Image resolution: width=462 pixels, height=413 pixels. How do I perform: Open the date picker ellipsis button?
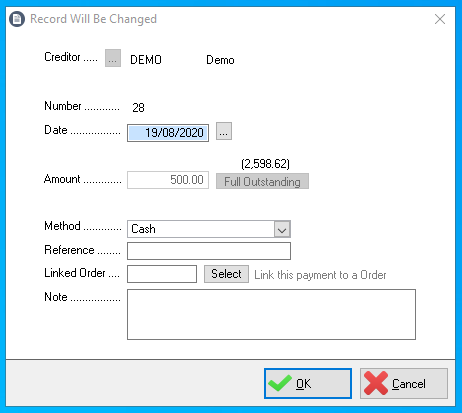pos(224,131)
